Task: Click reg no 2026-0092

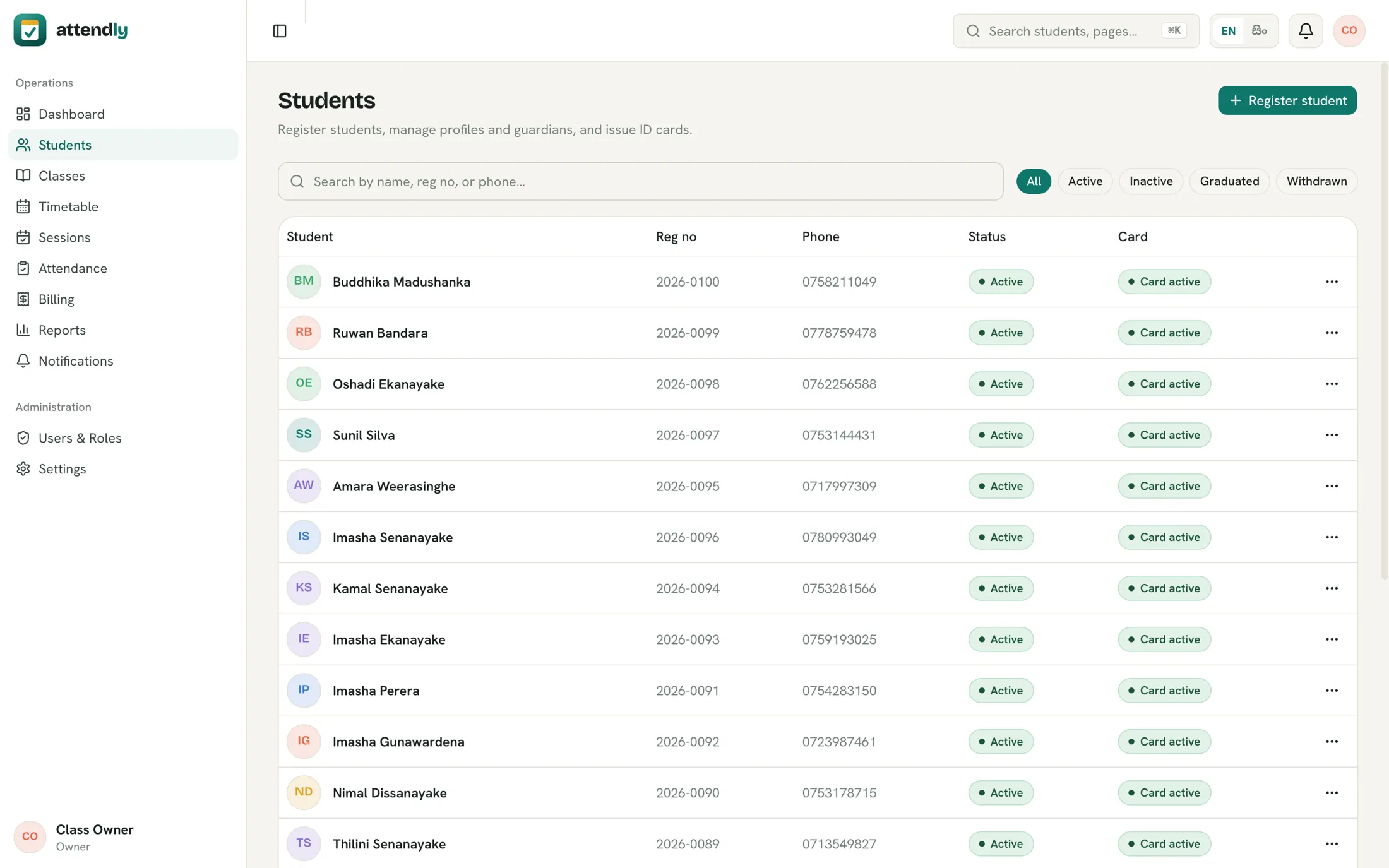Action: point(687,742)
